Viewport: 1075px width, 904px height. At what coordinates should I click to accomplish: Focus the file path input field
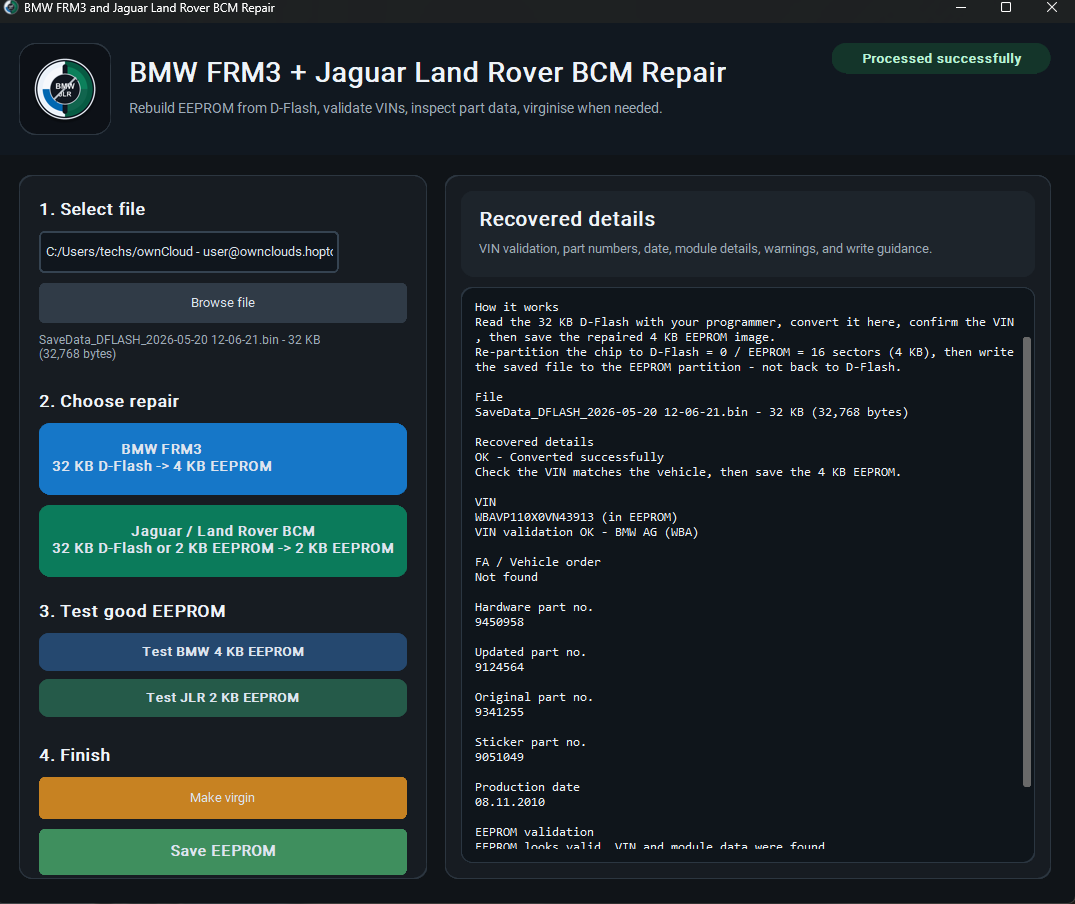coord(189,252)
